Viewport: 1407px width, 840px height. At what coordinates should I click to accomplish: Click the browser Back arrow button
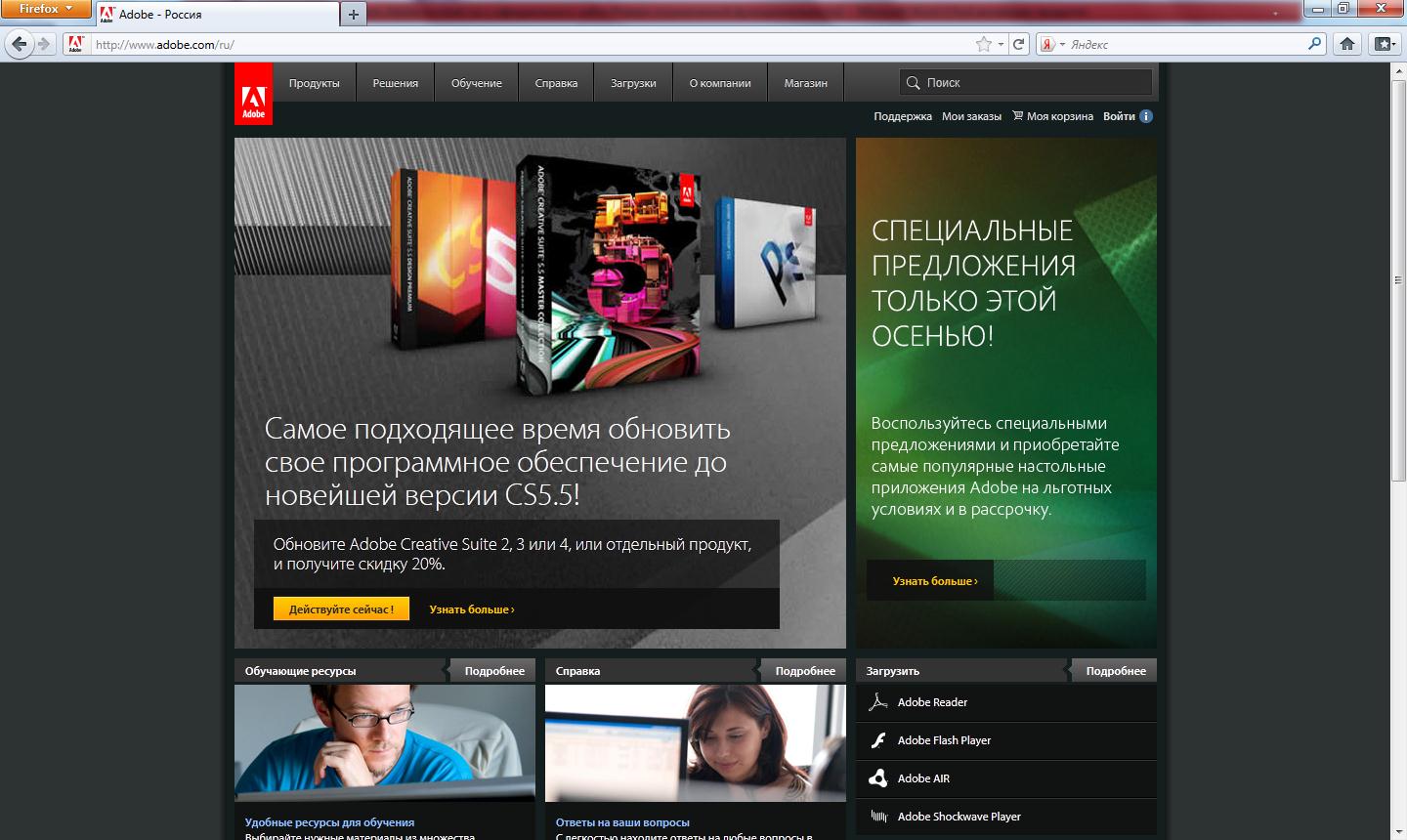coord(20,44)
